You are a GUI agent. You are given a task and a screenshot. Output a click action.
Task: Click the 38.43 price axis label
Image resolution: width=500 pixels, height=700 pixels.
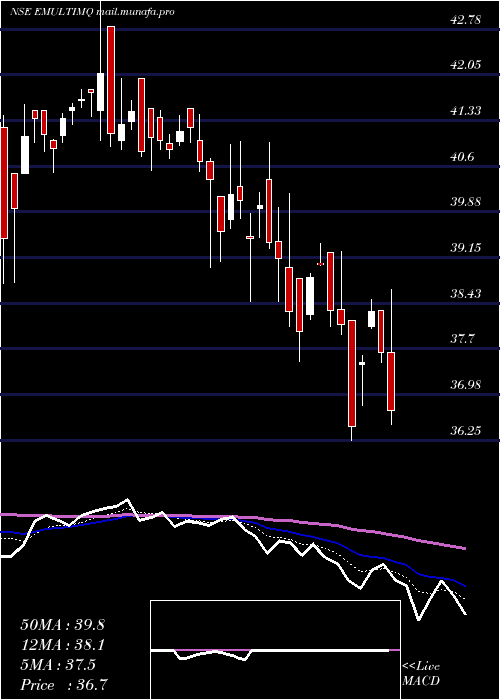tap(466, 294)
